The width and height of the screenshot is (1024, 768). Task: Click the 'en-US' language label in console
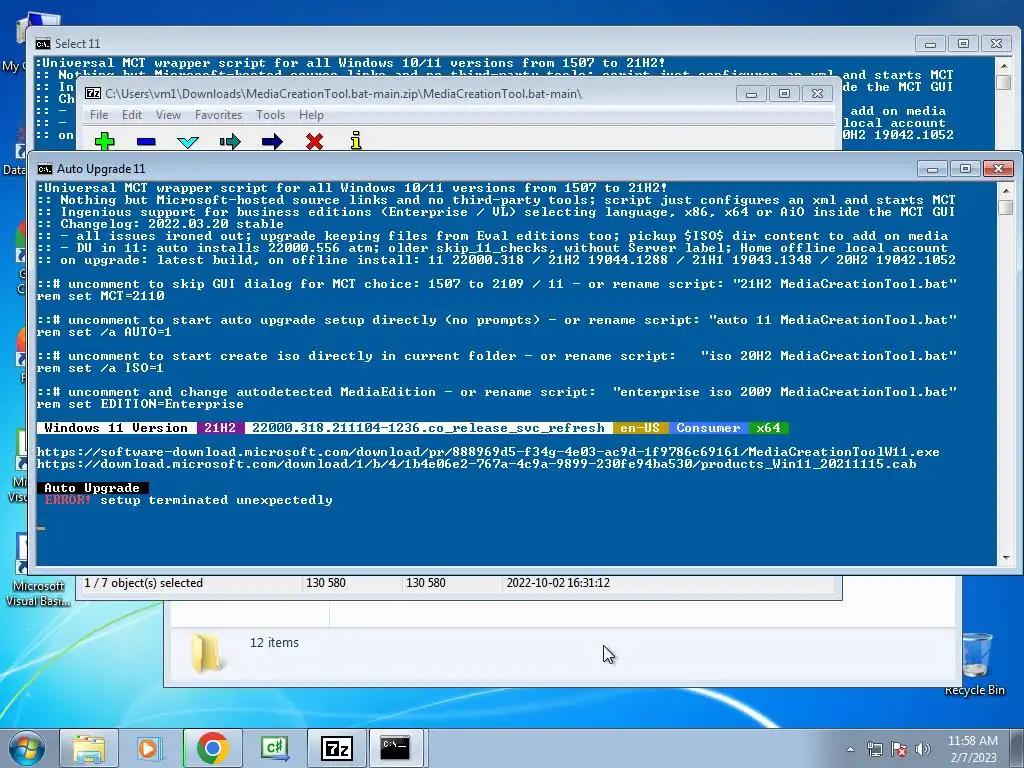640,428
